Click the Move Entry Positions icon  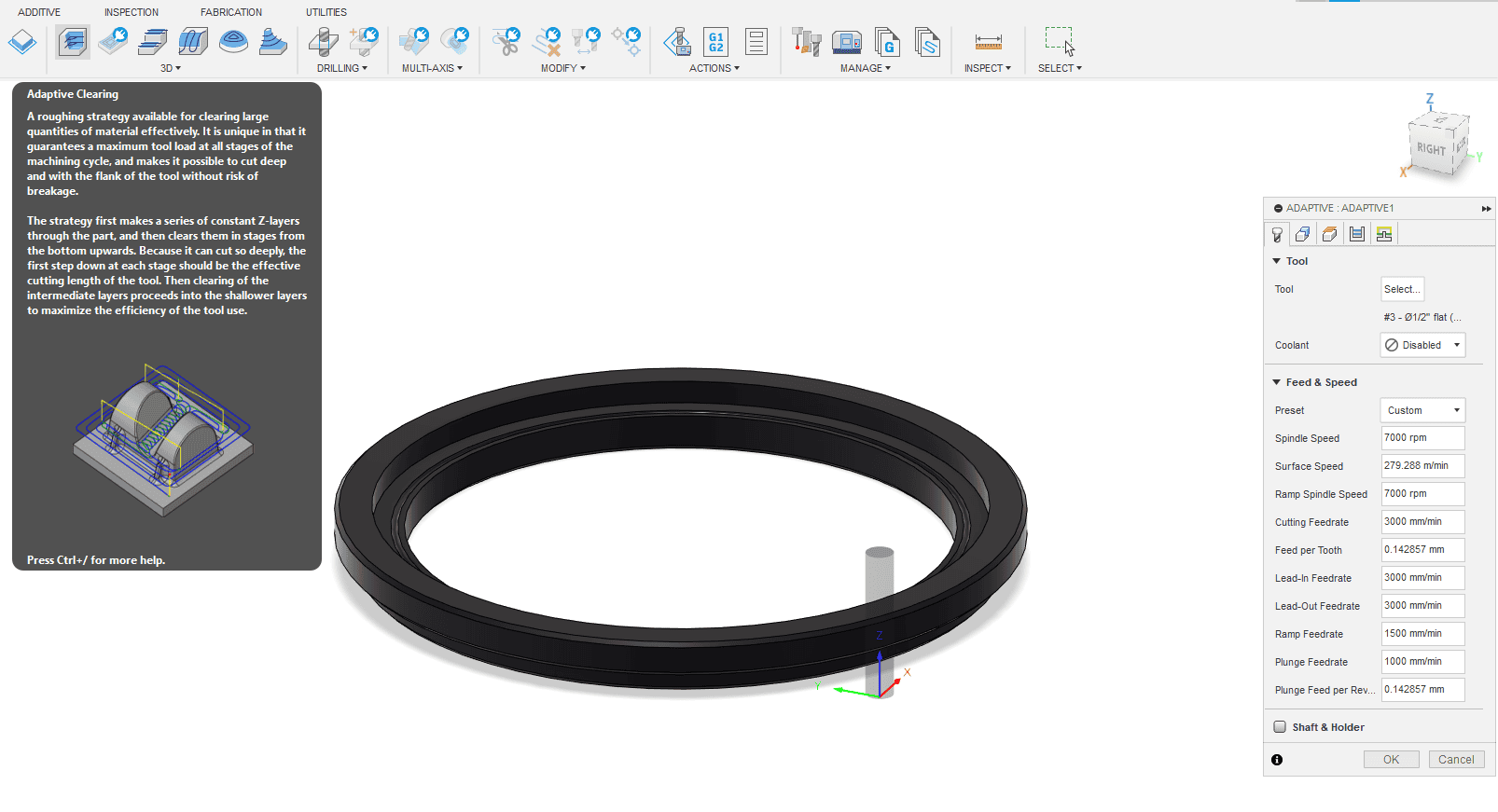click(x=627, y=42)
